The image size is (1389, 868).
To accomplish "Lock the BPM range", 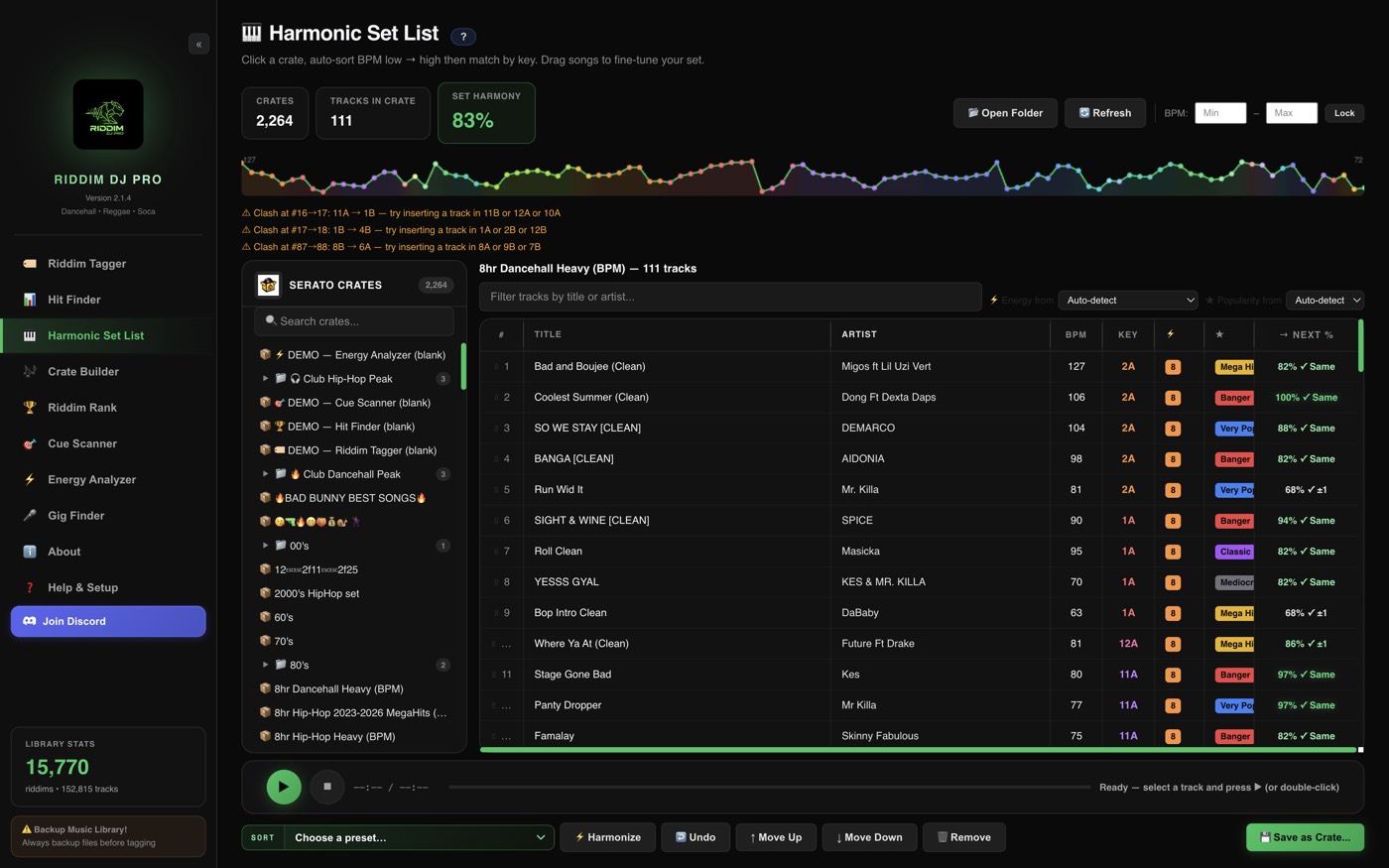I will 1344,113.
